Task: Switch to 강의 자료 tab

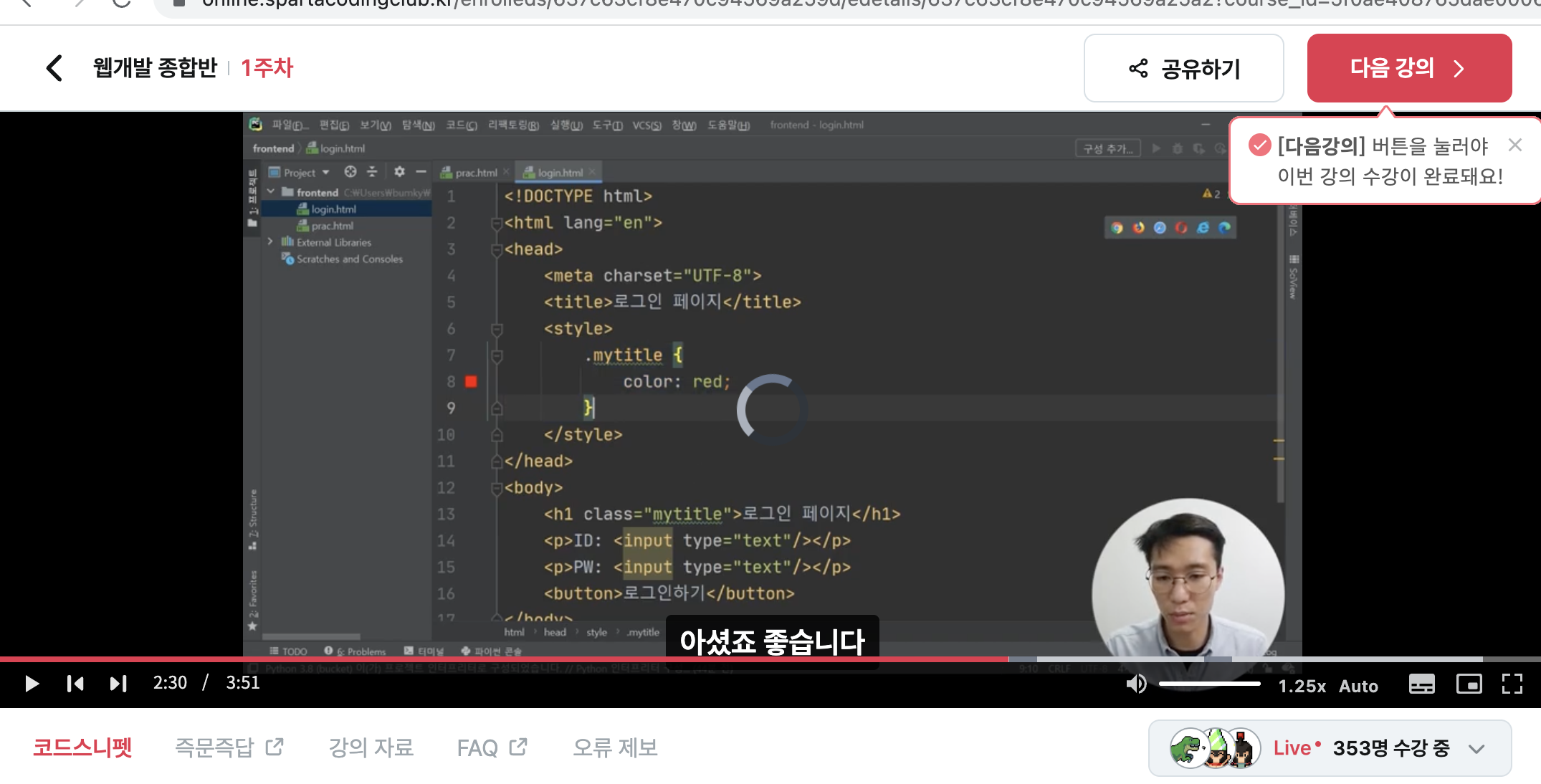Action: pyautogui.click(x=371, y=747)
